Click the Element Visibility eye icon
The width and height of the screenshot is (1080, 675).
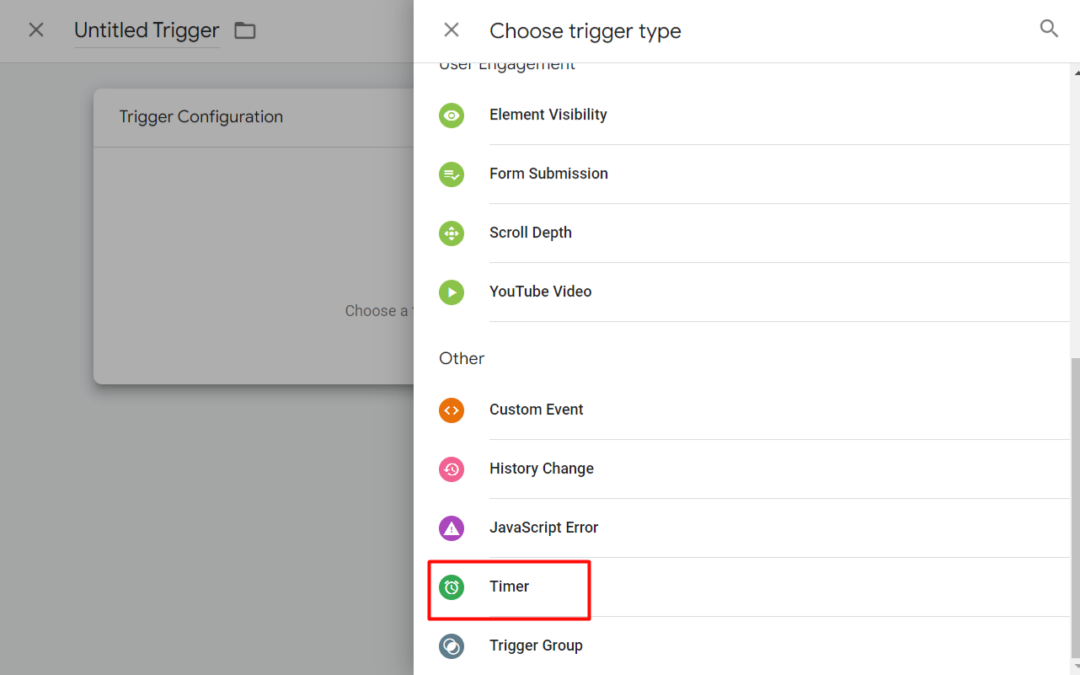tap(451, 115)
